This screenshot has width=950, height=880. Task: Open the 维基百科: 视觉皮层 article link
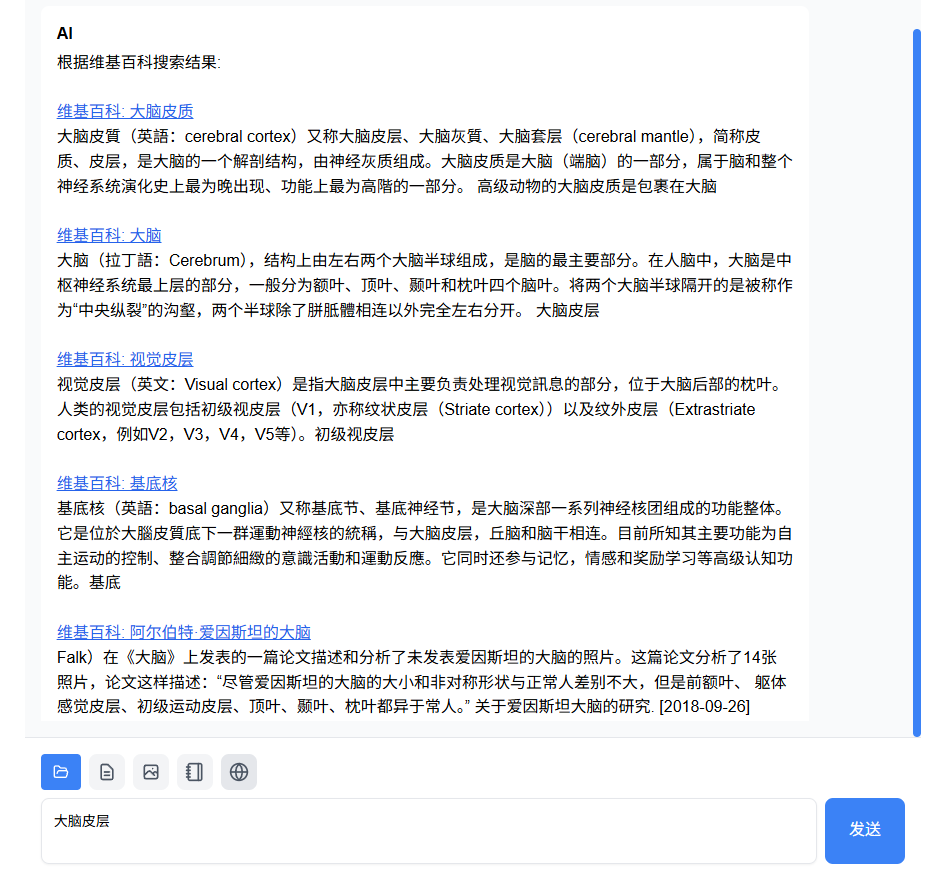125,358
